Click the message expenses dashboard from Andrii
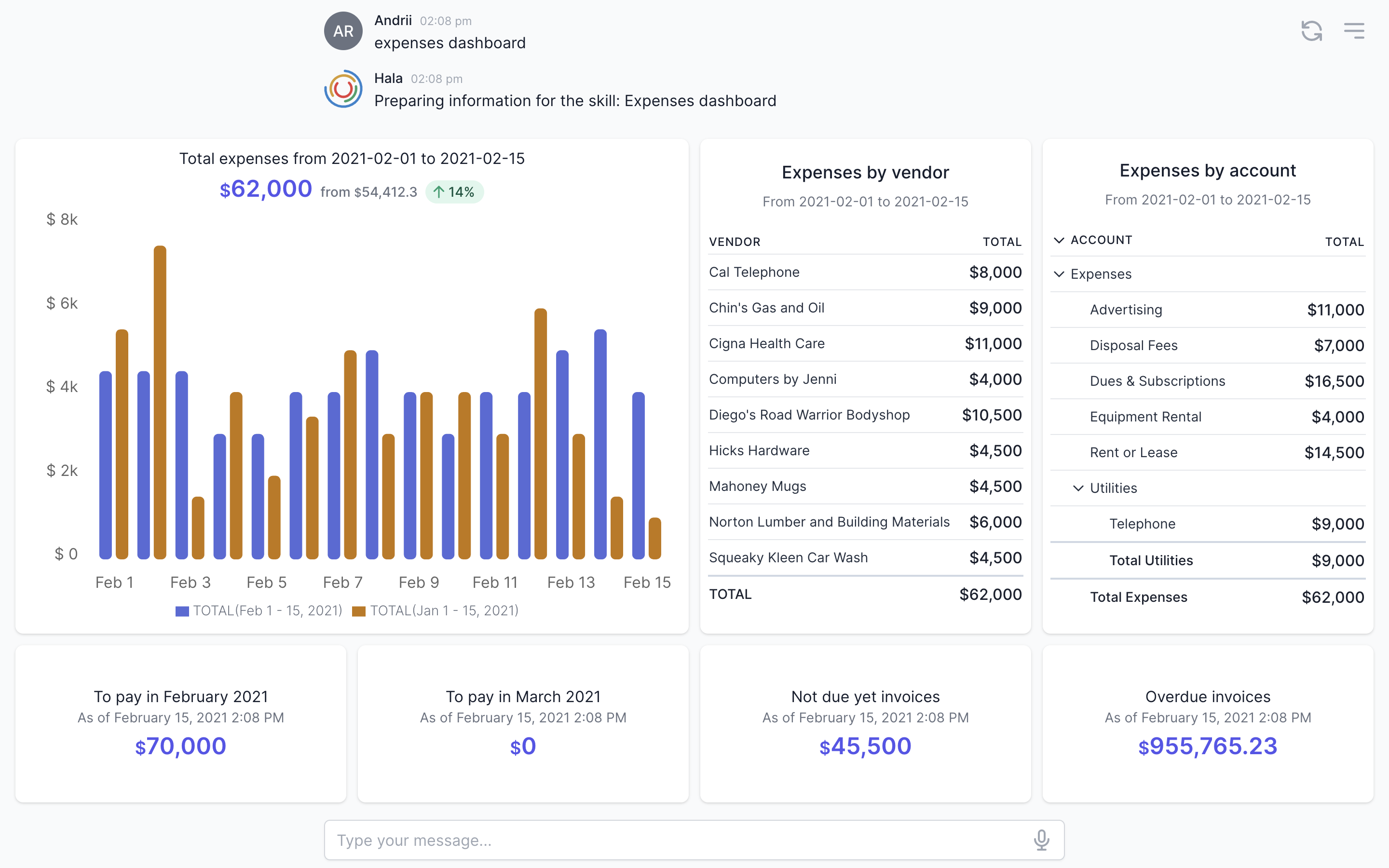The image size is (1389, 868). [x=450, y=43]
